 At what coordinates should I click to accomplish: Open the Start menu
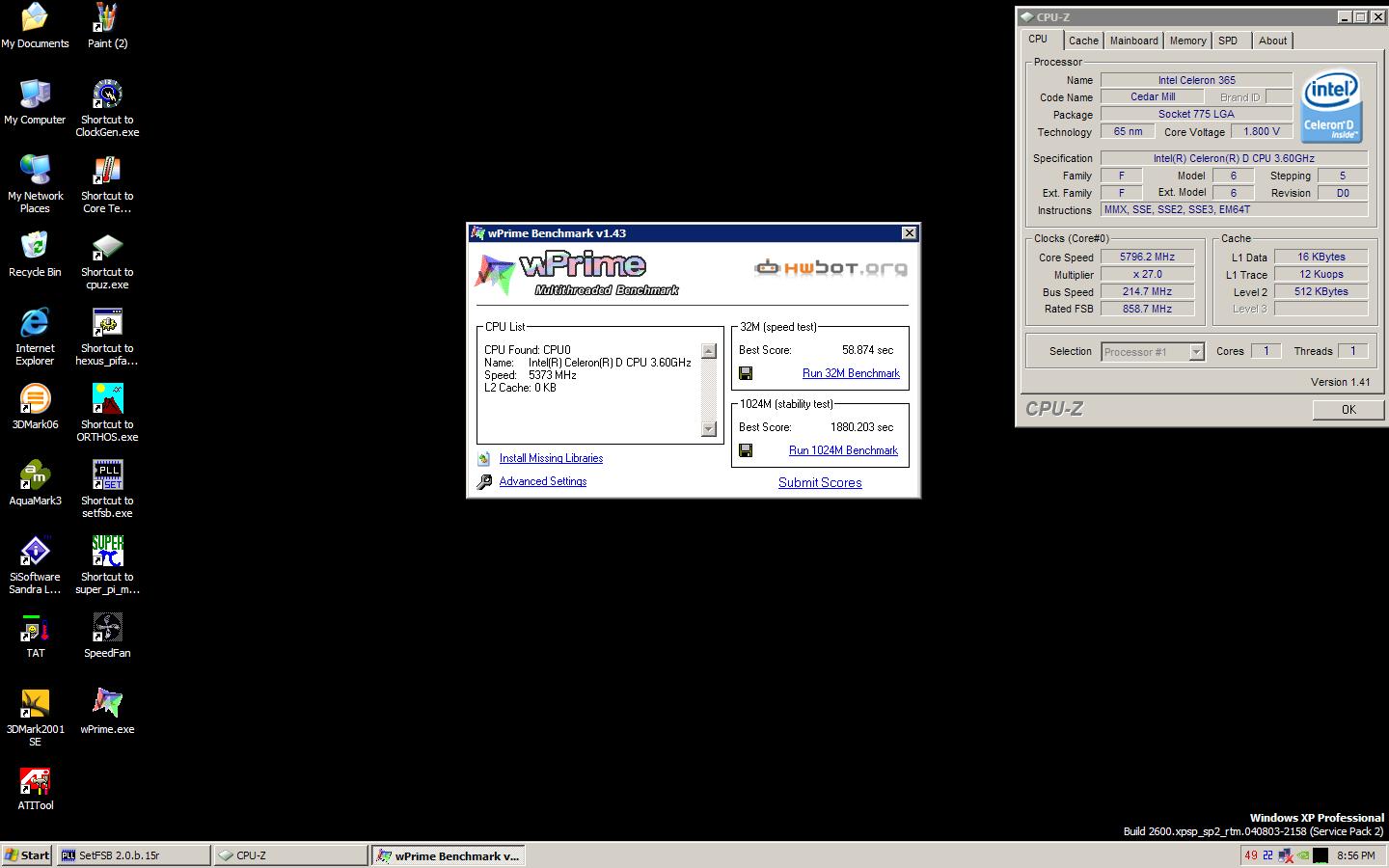point(27,855)
